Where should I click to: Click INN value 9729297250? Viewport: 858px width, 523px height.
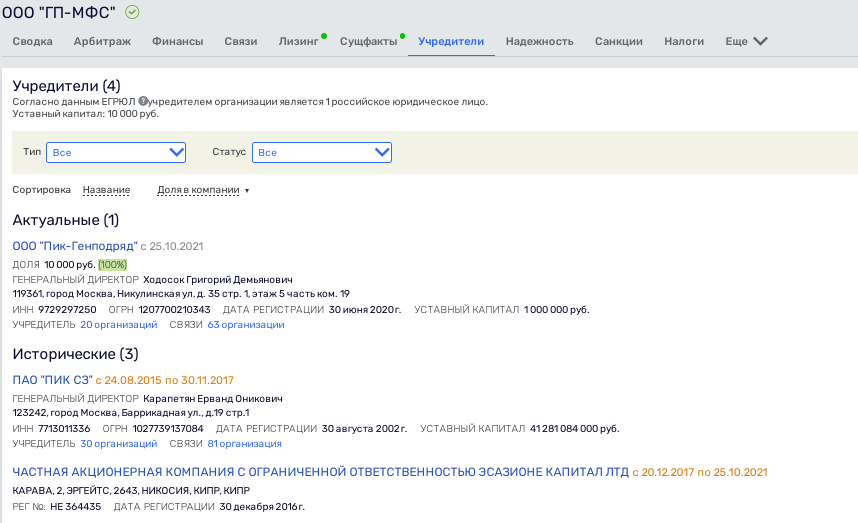coord(67,310)
